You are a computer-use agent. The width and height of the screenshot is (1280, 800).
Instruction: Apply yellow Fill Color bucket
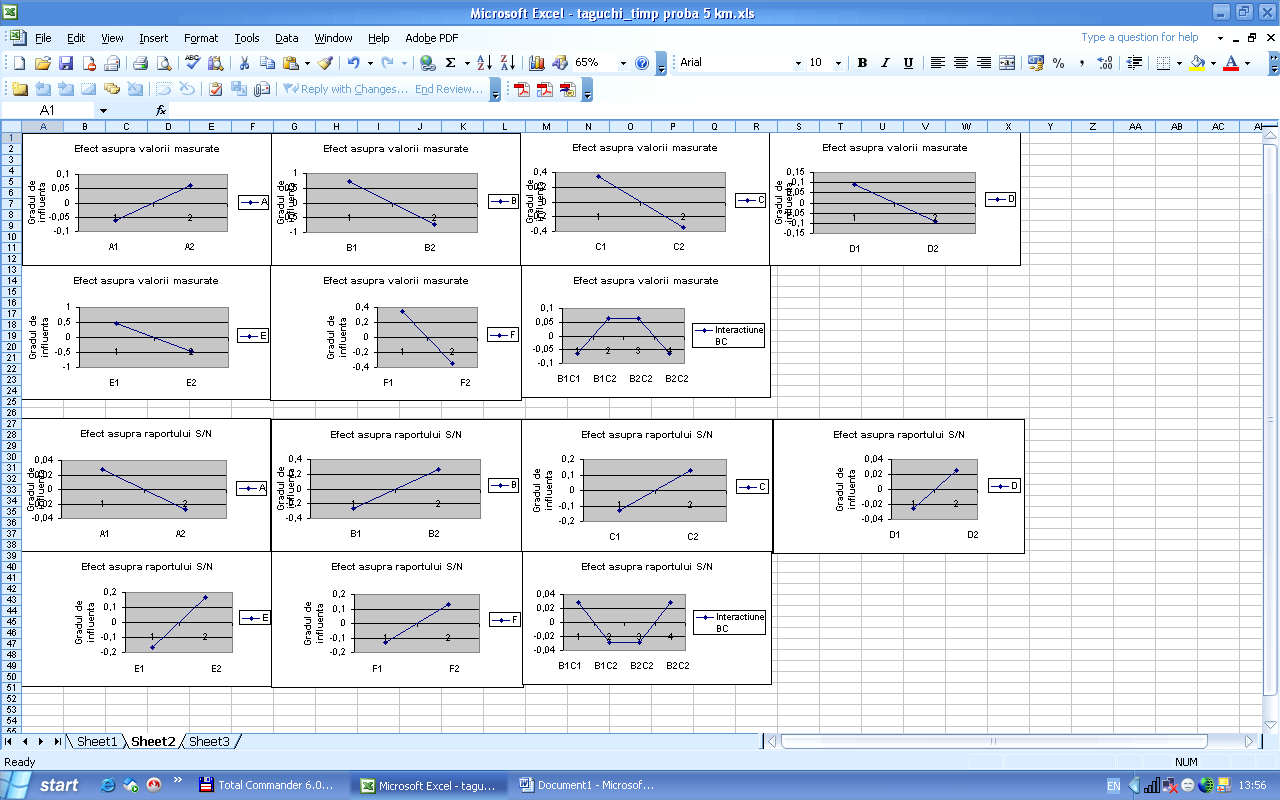point(1199,63)
